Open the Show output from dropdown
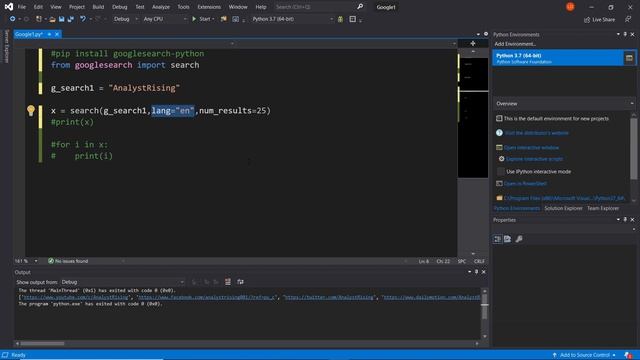Viewport: 640px width, 360px height. [122, 282]
